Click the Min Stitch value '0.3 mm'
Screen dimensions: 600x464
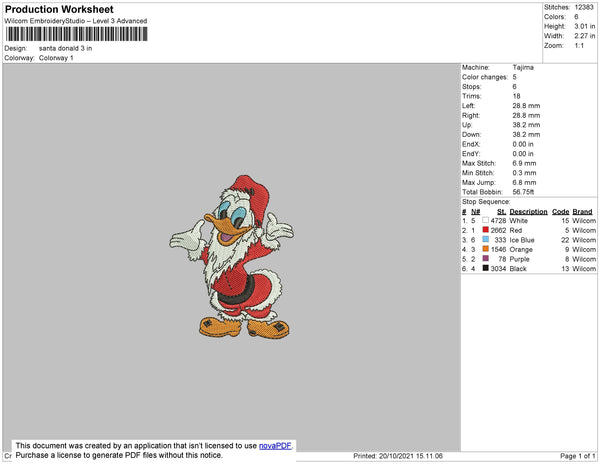(x=524, y=173)
